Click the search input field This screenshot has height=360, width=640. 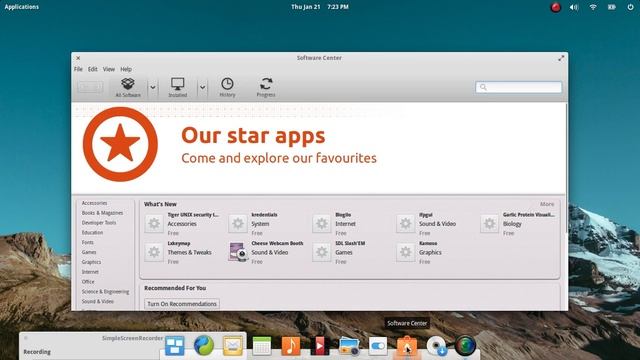point(518,87)
